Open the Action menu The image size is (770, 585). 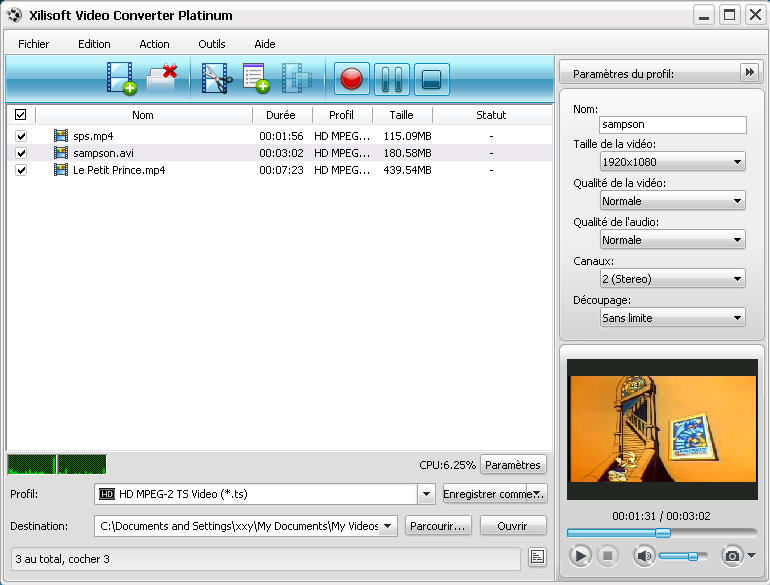[x=154, y=44]
